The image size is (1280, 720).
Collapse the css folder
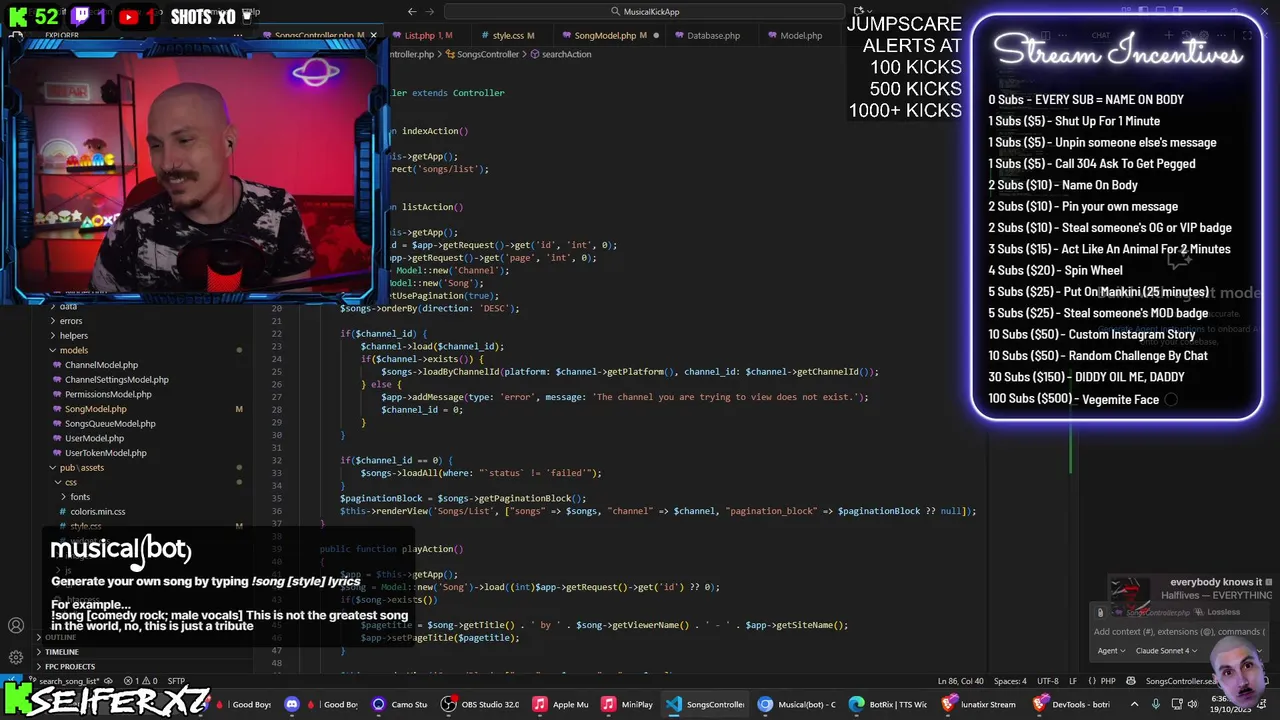pyautogui.click(x=71, y=483)
